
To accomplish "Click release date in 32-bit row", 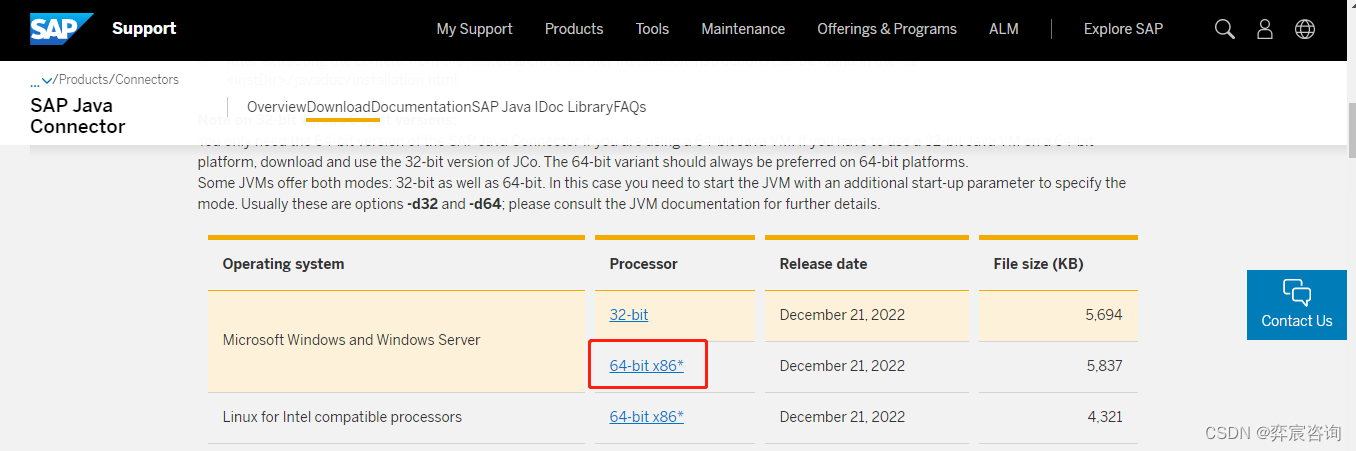I will [x=842, y=314].
